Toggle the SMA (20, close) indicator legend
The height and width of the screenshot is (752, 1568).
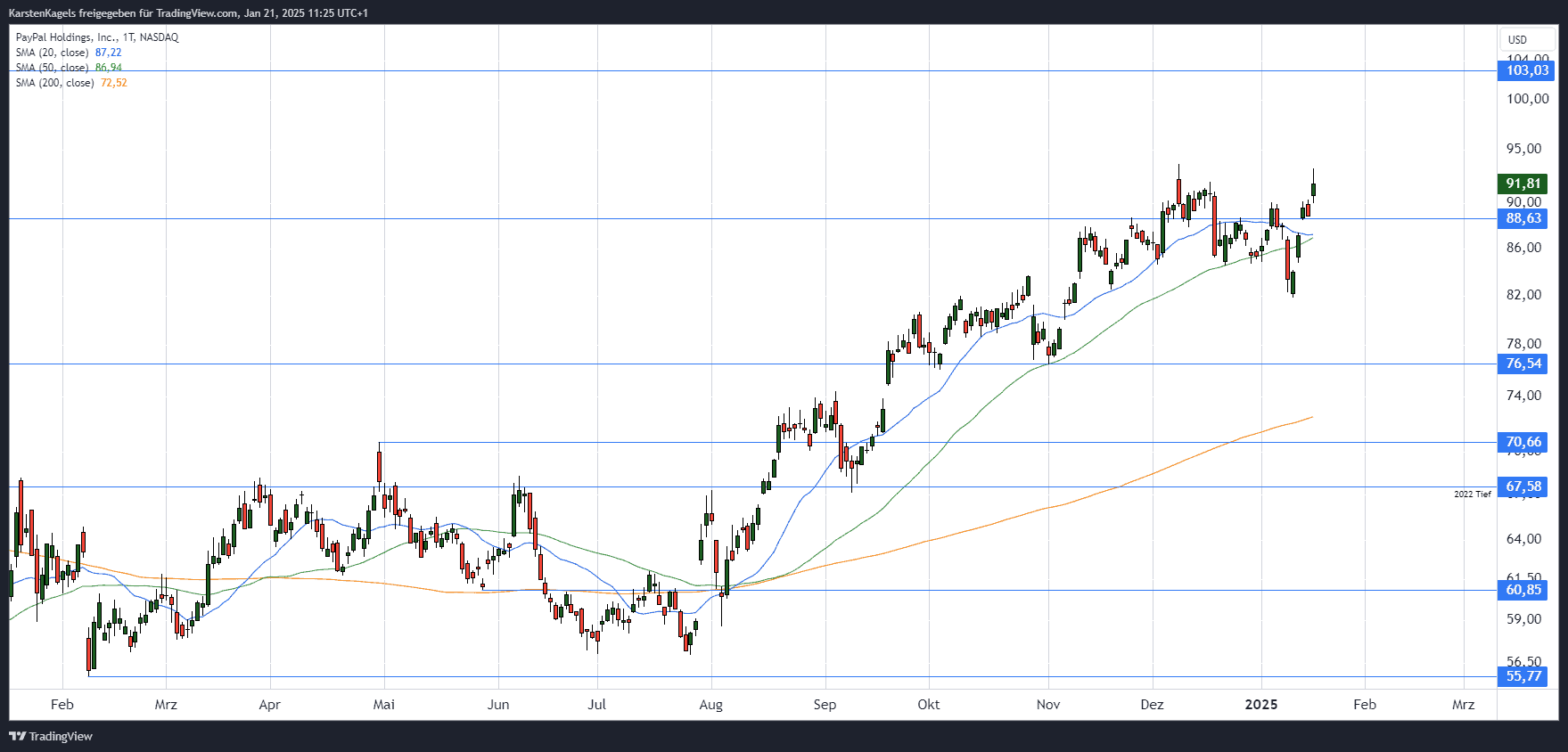pos(52,53)
